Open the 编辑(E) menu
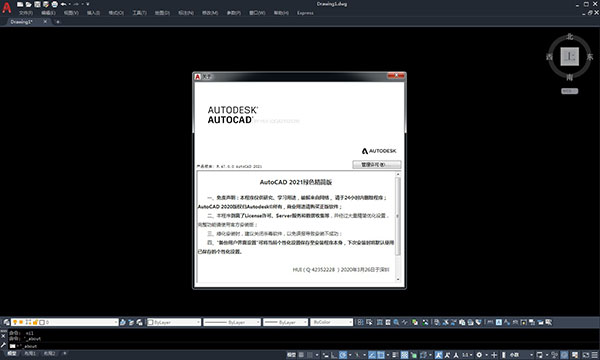Screen dimensions: 600x360 pos(48,13)
